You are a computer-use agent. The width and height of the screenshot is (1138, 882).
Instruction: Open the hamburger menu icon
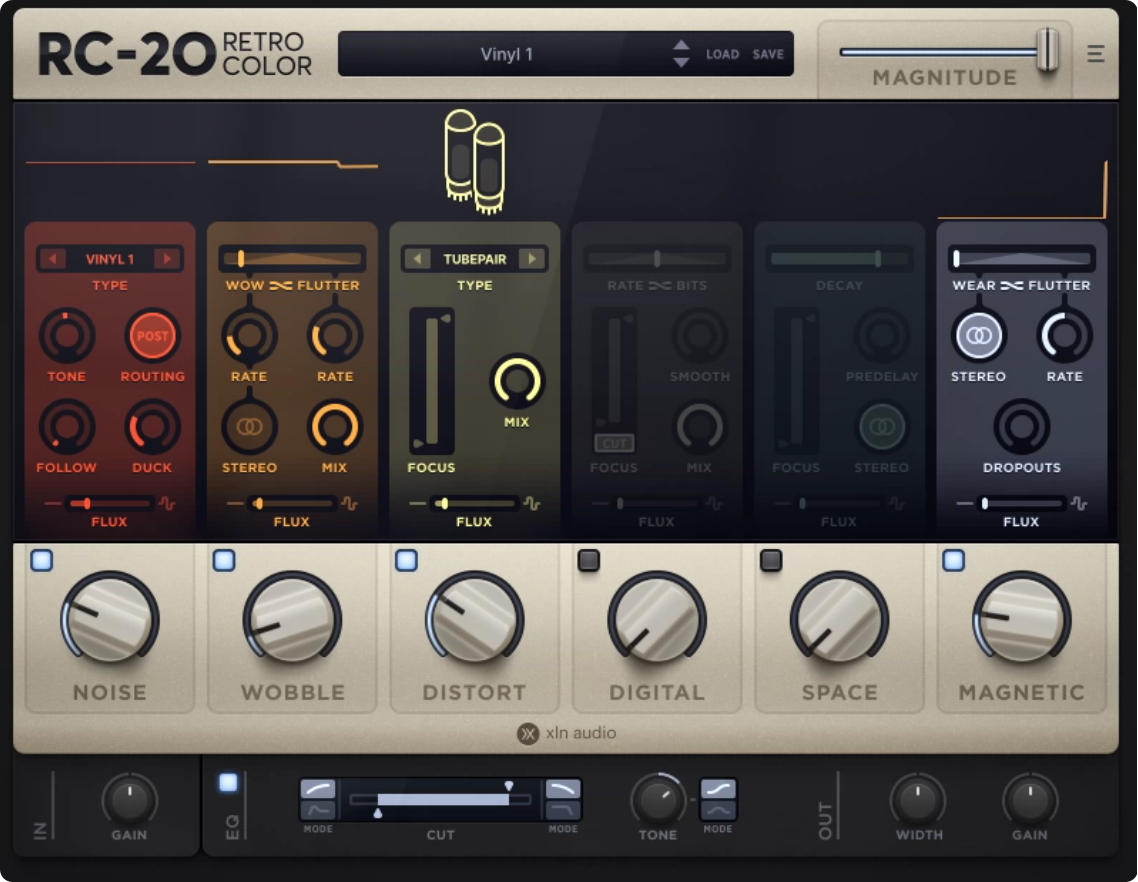(1095, 54)
